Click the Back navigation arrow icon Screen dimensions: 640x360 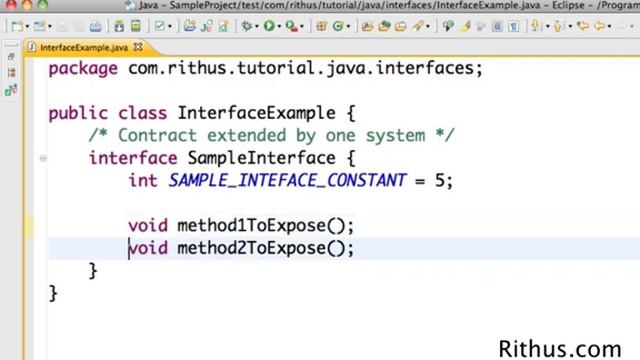tap(599, 27)
